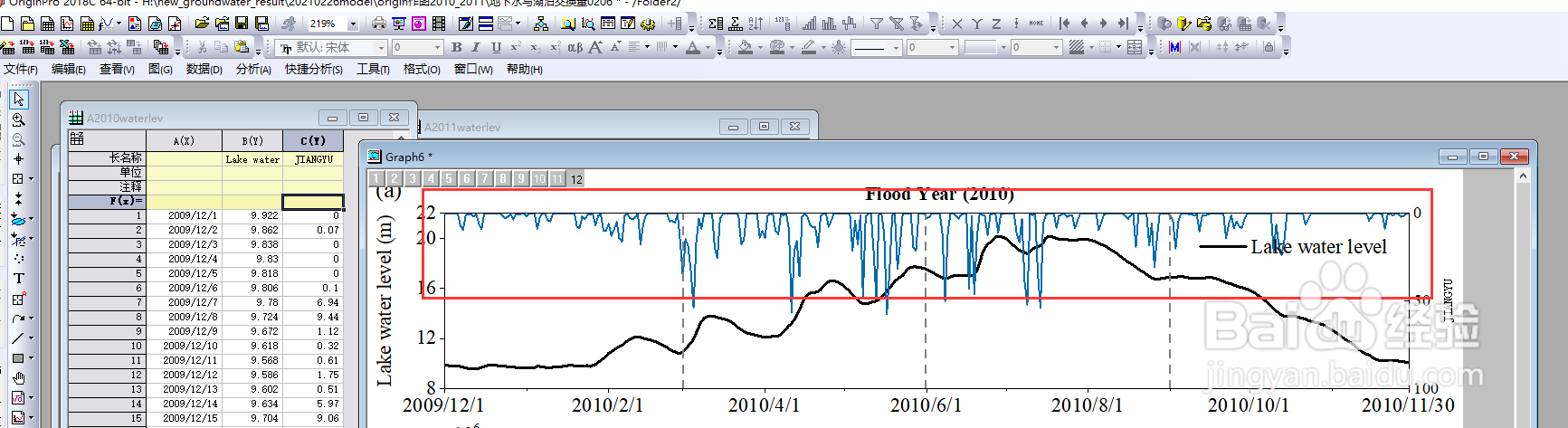Activate the A2011waterlev window title
1568x428 pixels.
coord(462,127)
